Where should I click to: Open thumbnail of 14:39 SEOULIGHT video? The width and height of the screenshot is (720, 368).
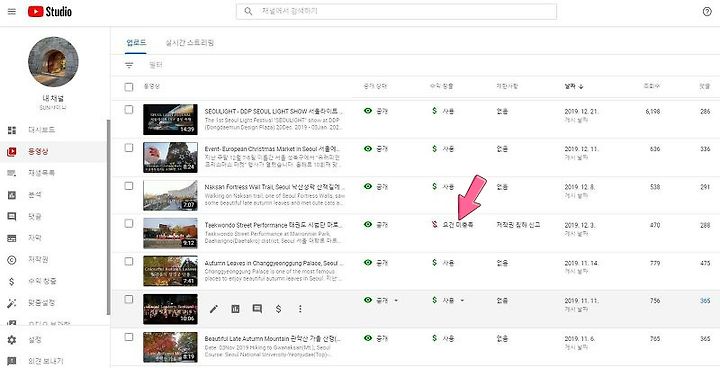[170, 119]
